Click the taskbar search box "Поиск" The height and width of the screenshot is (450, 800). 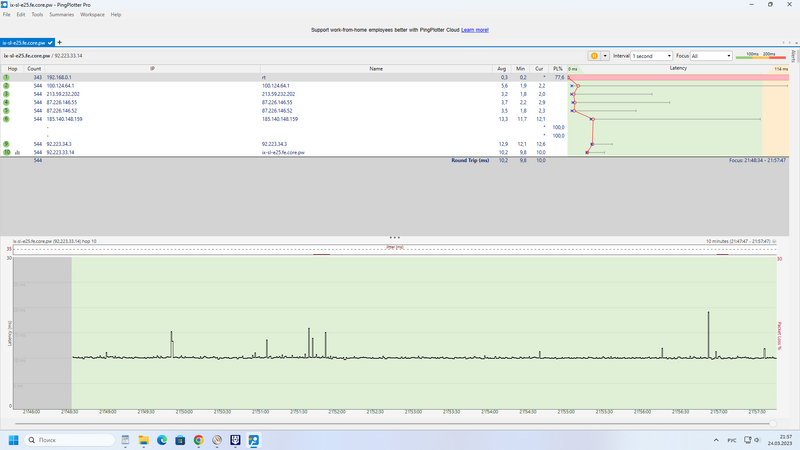pos(70,440)
